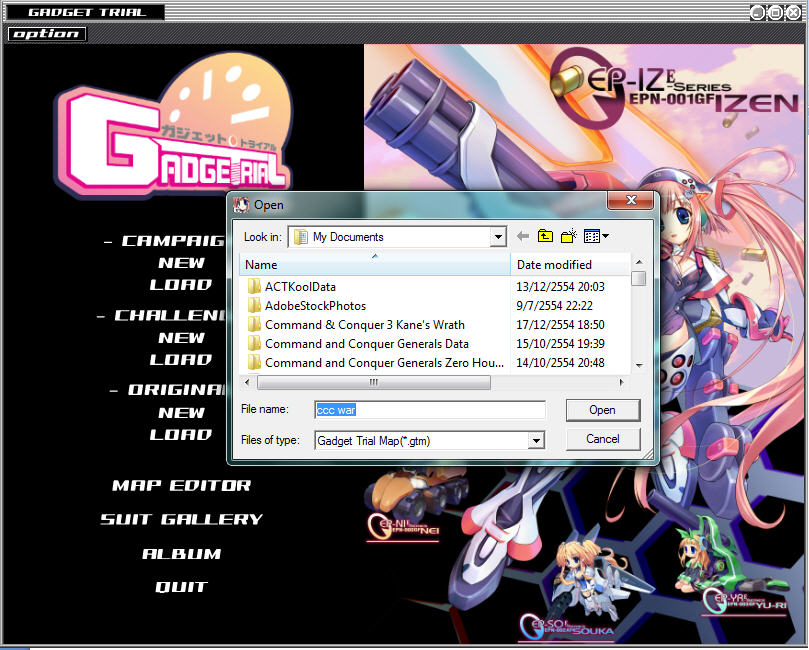Click the Kane's Wrath folder icon
This screenshot has height=650, width=809.
click(254, 324)
